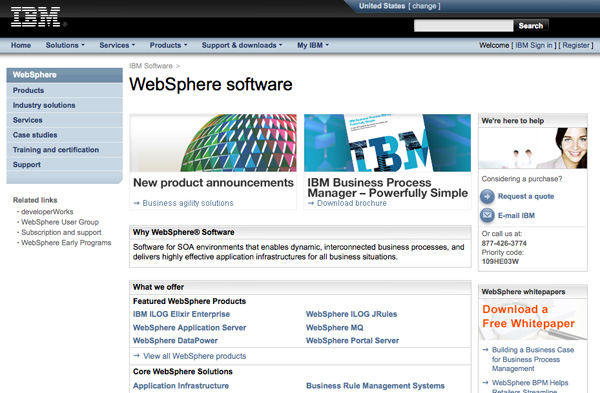Screen dimensions: 600x393
Task: Click the E-mail IBM link
Action: (516, 215)
